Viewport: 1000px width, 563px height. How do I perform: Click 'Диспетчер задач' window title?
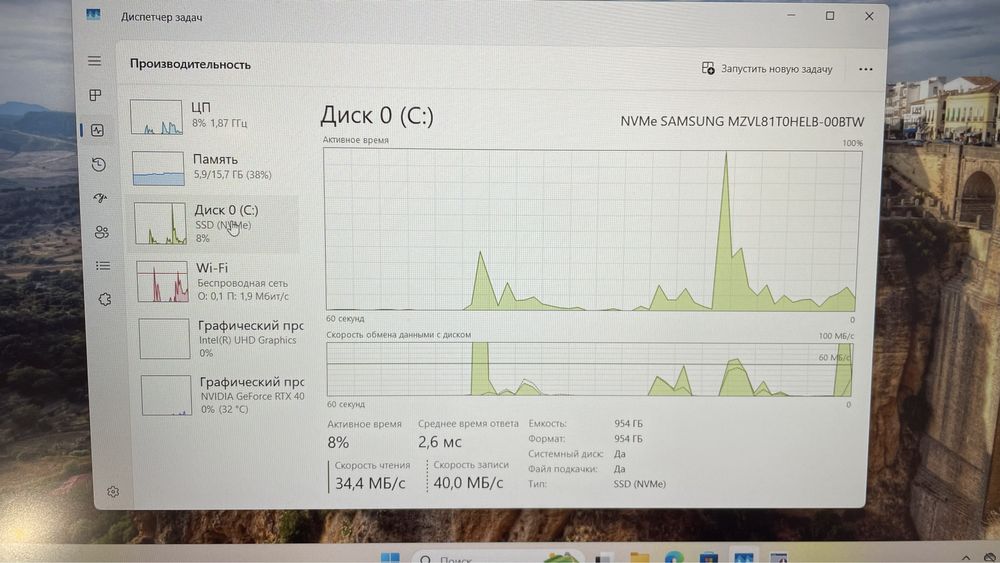[x=161, y=17]
